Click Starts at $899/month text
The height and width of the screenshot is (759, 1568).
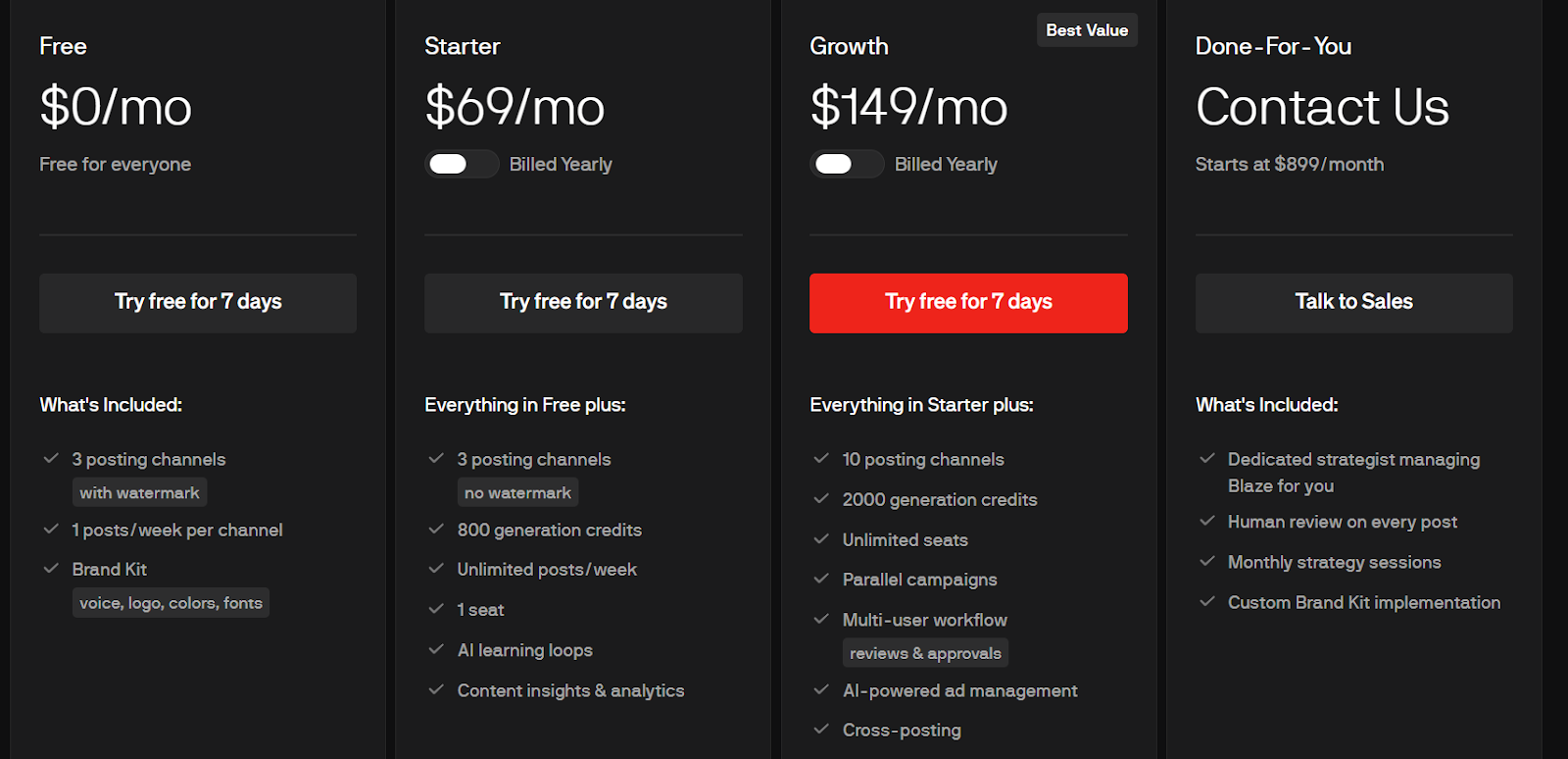click(1289, 164)
